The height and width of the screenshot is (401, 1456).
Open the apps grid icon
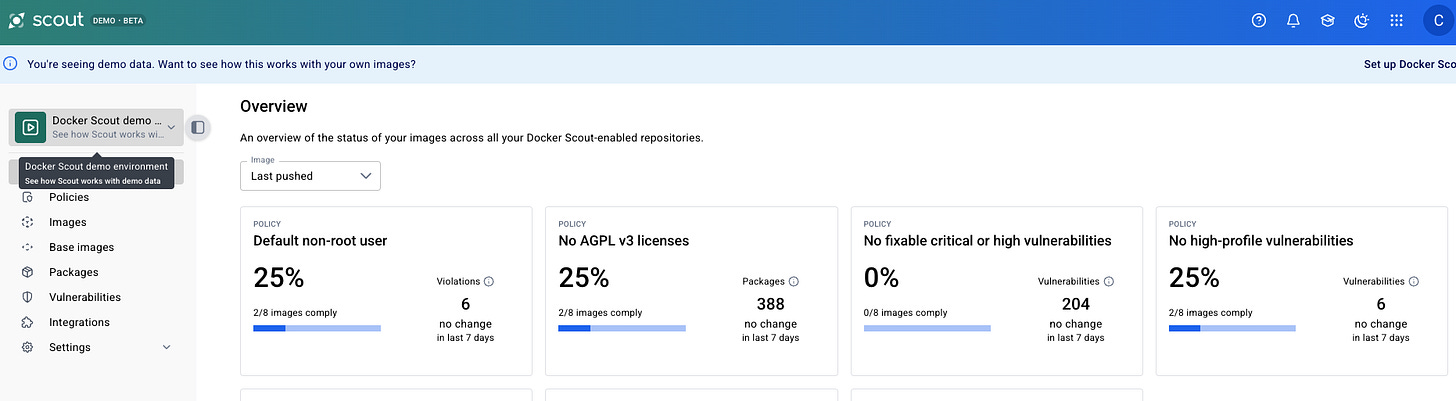1396,21
